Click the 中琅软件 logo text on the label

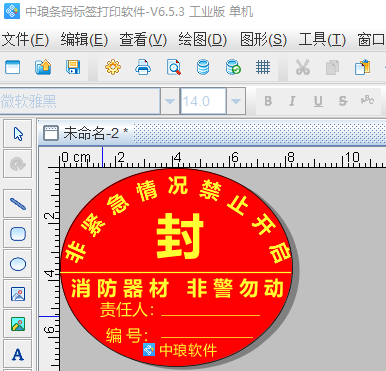188,350
